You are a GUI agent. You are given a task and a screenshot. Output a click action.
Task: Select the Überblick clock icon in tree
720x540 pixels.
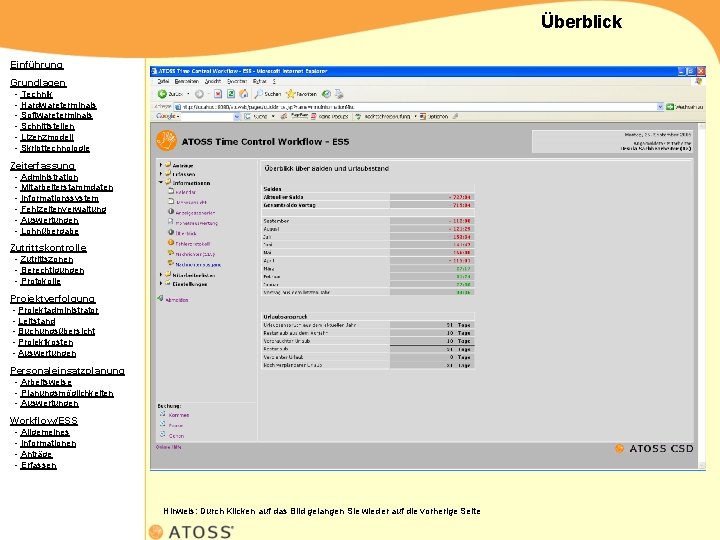(171, 232)
